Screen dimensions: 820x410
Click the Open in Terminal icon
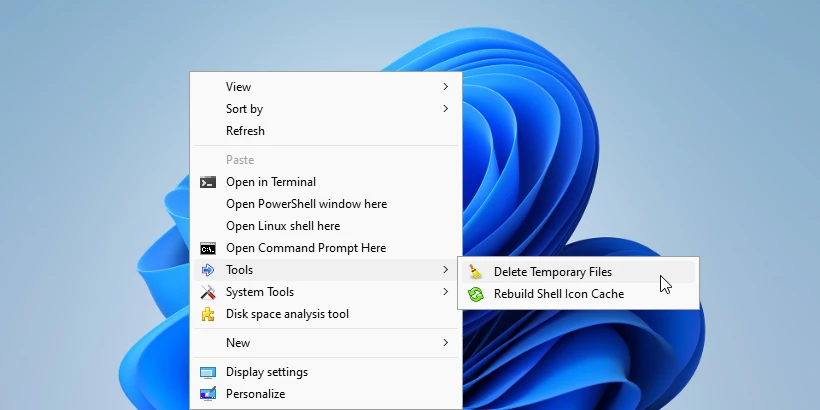click(x=208, y=182)
